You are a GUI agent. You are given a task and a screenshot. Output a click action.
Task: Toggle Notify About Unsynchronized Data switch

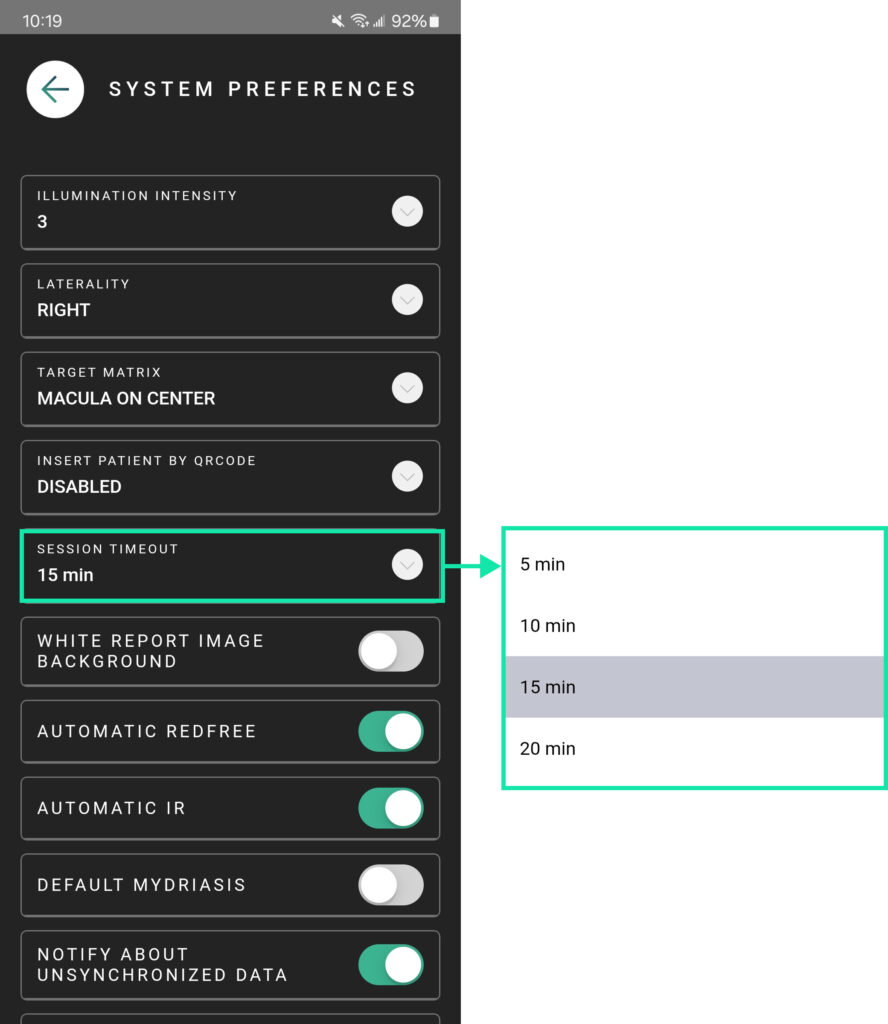(391, 964)
